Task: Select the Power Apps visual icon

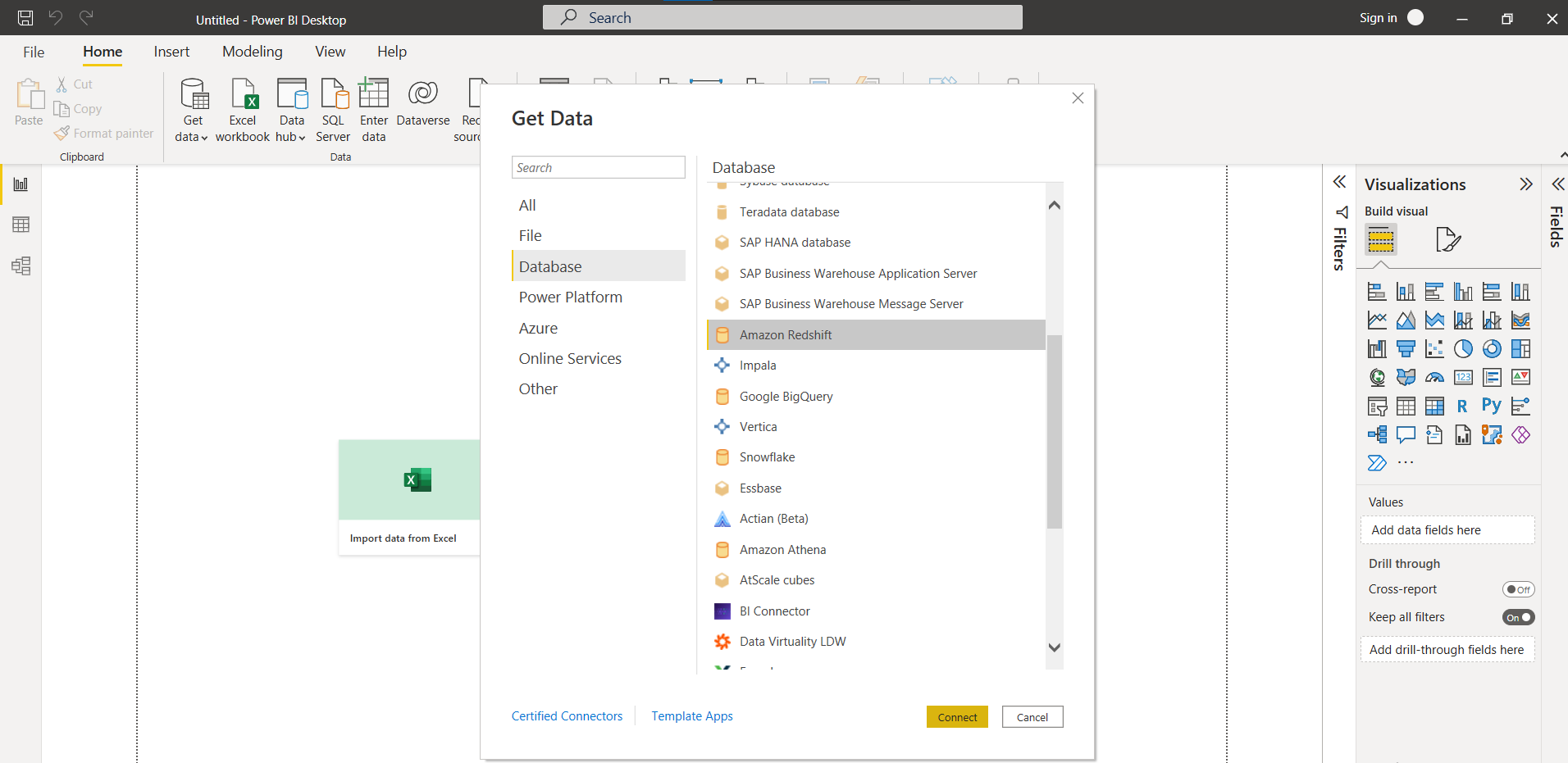Action: click(x=1520, y=435)
